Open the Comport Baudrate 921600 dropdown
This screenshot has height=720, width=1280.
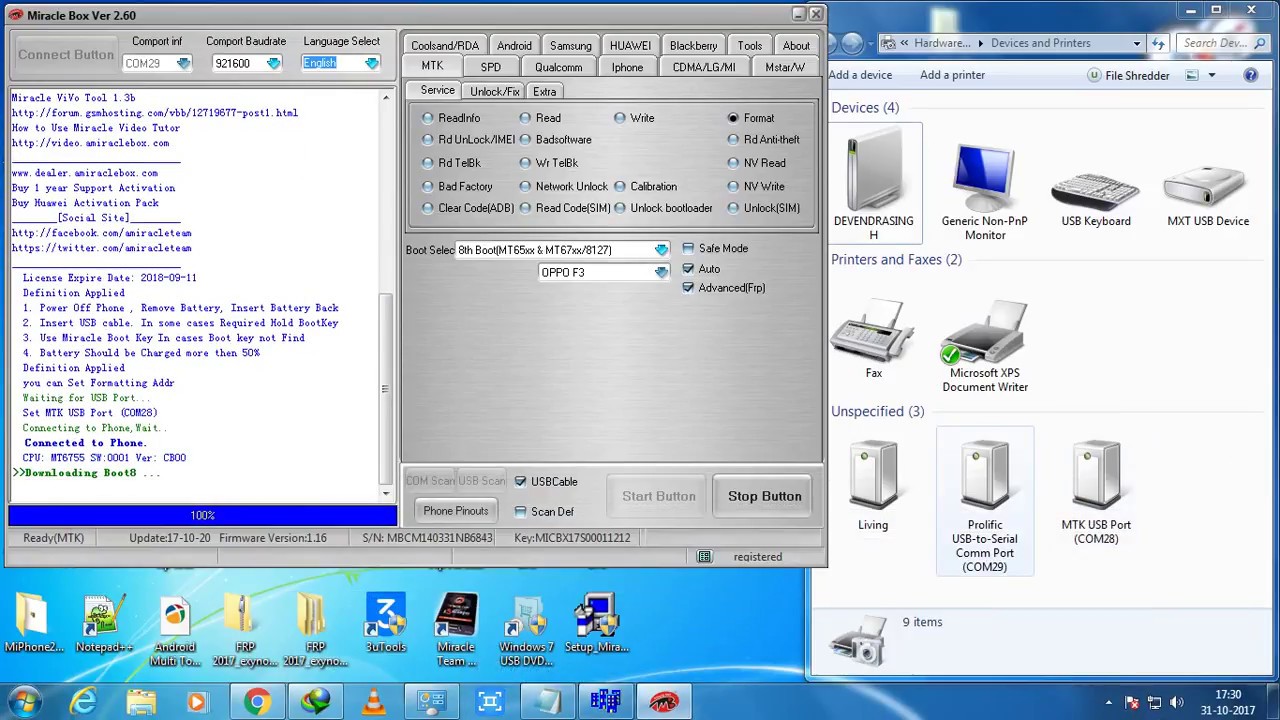[273, 63]
